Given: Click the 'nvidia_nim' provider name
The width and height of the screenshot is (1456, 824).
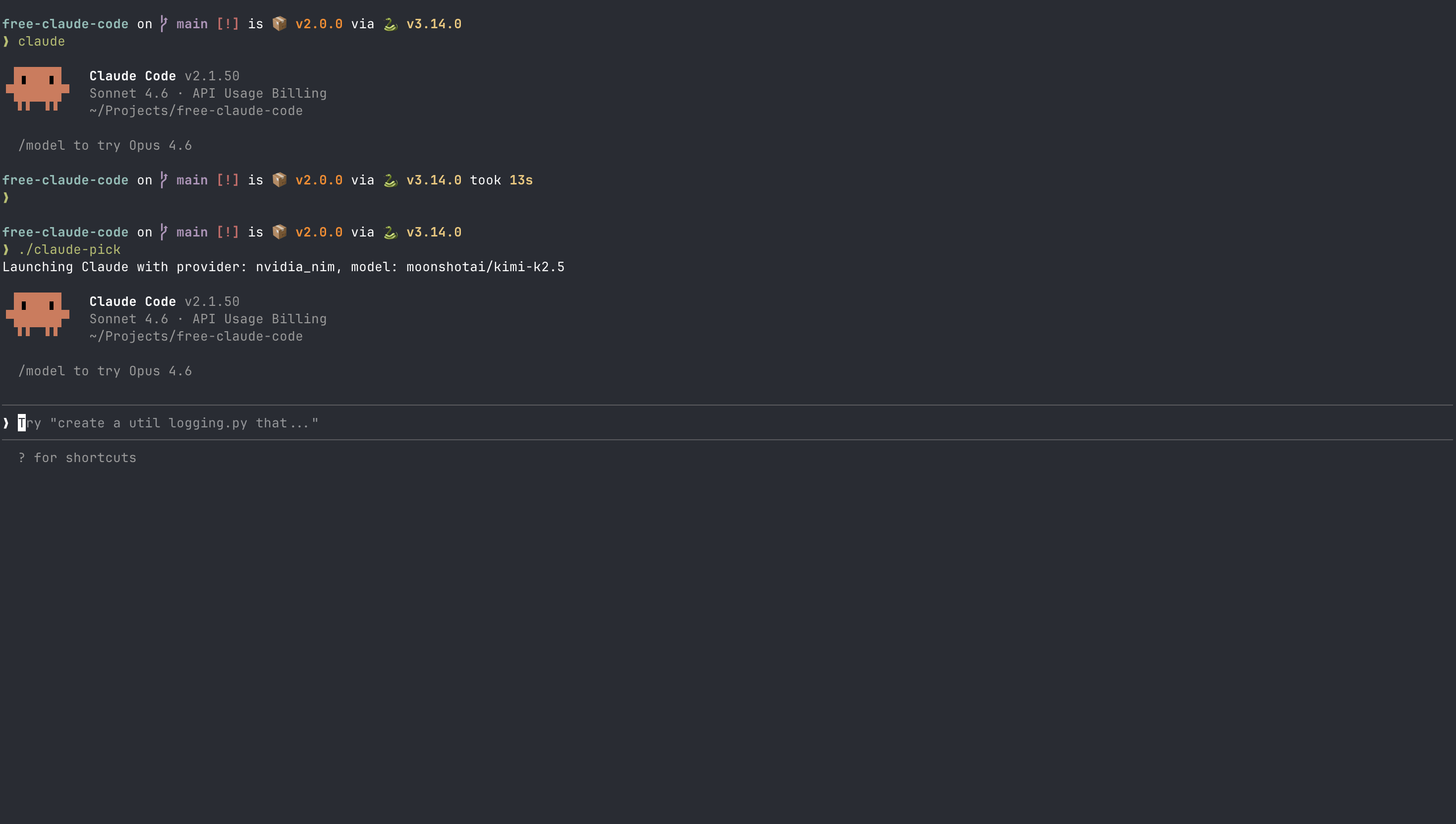Looking at the screenshot, I should pyautogui.click(x=295, y=267).
